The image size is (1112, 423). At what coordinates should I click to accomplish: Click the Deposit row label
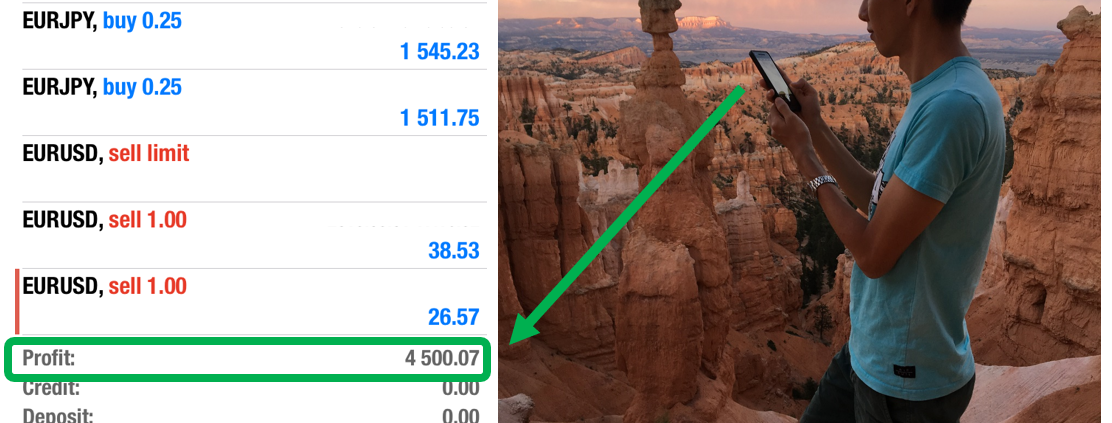pyautogui.click(x=57, y=415)
